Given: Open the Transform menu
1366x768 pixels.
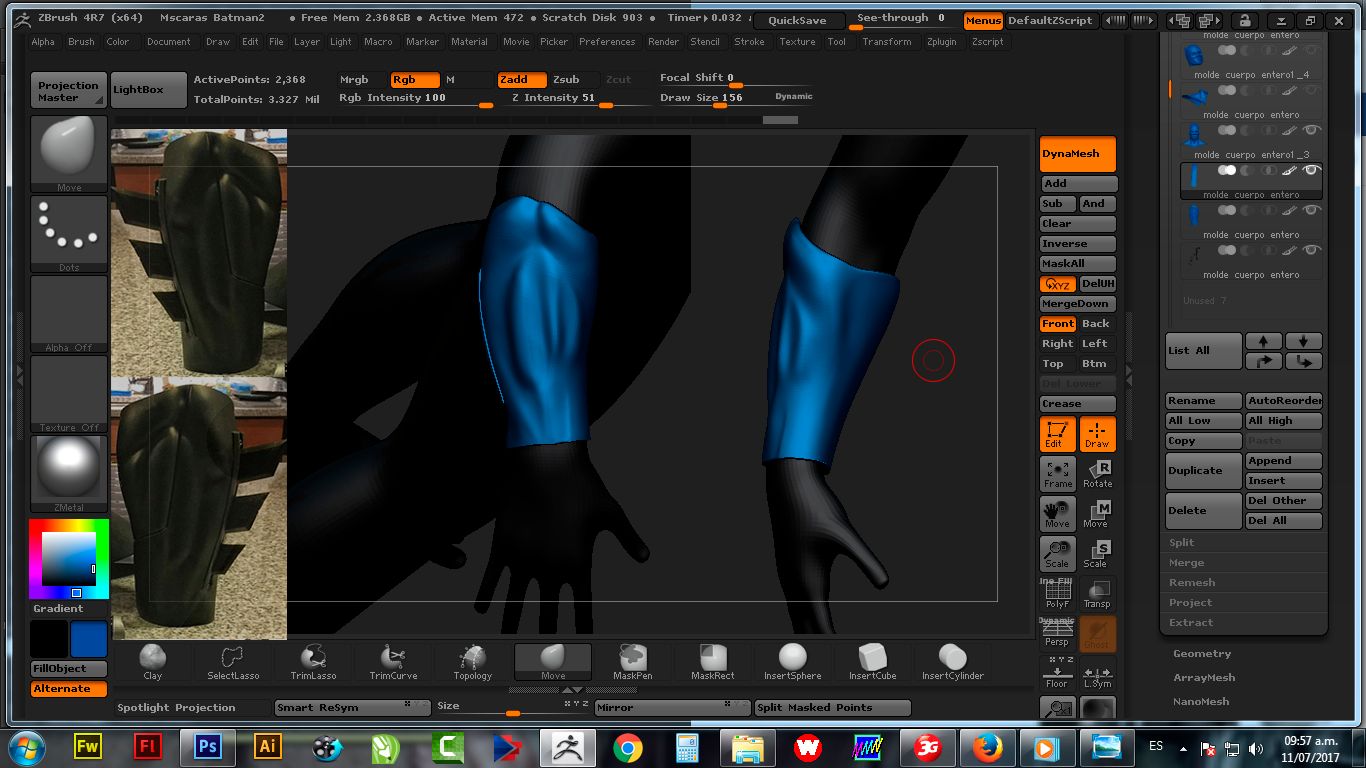Looking at the screenshot, I should [x=887, y=42].
